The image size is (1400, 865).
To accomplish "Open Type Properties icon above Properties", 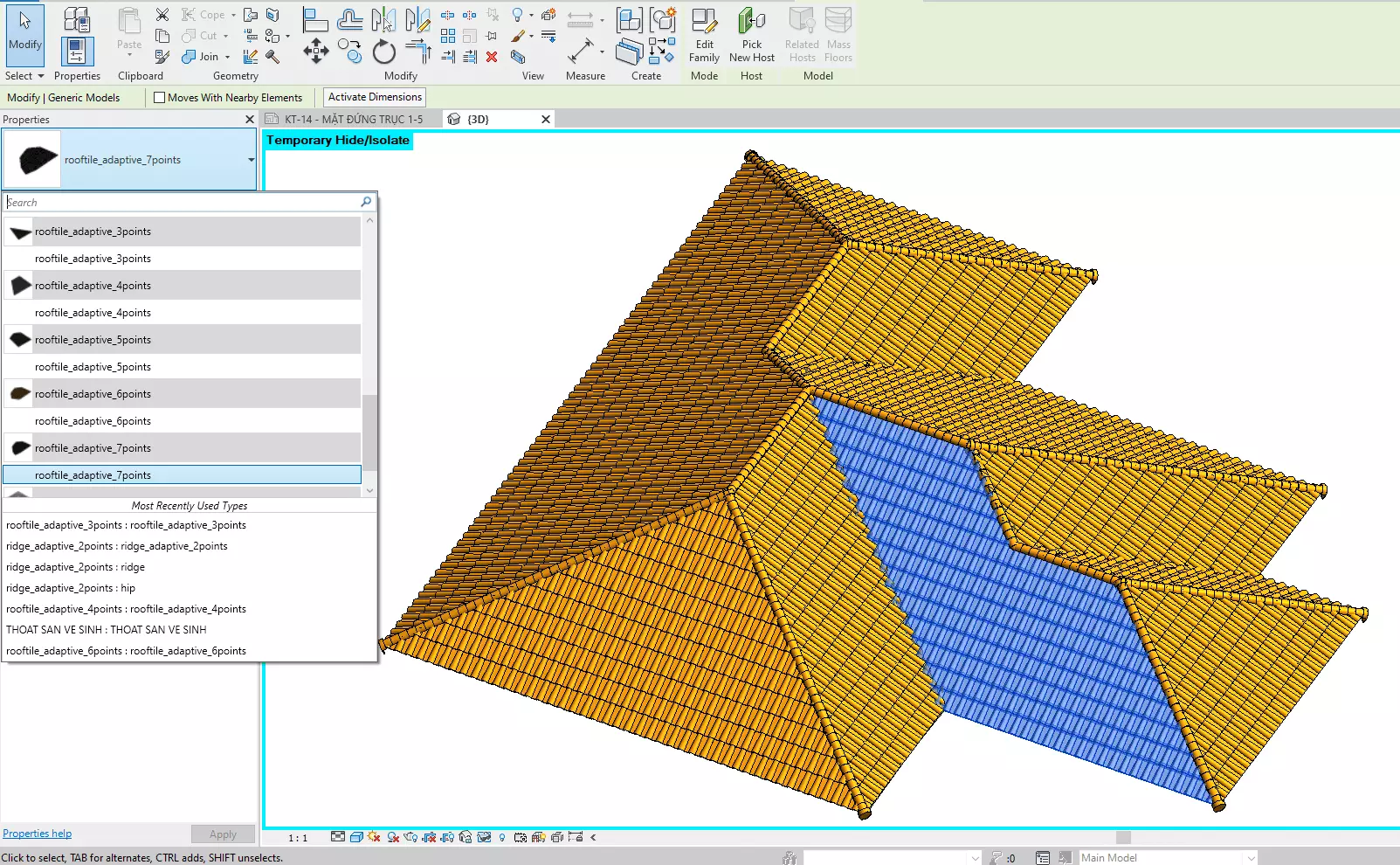I will pyautogui.click(x=77, y=19).
